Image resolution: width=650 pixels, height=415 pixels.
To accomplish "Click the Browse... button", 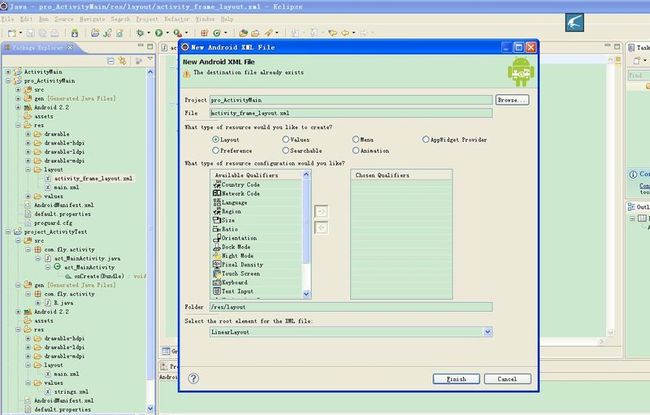I will [x=512, y=100].
